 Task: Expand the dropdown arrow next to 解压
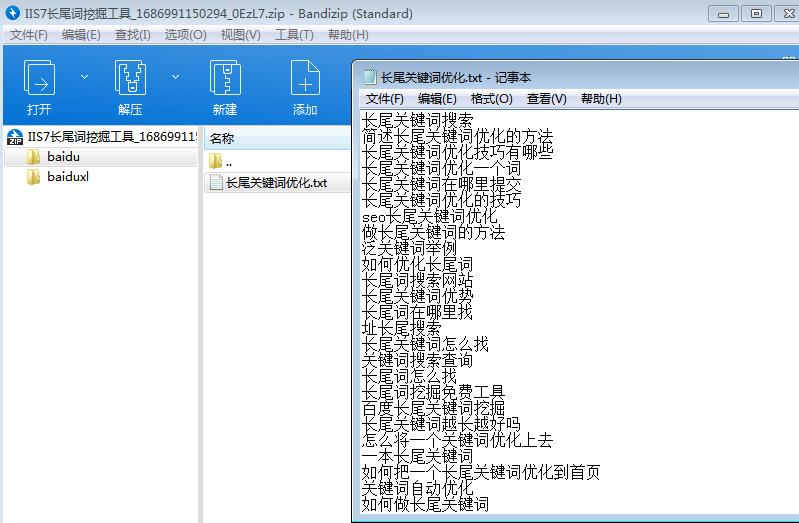(x=175, y=77)
